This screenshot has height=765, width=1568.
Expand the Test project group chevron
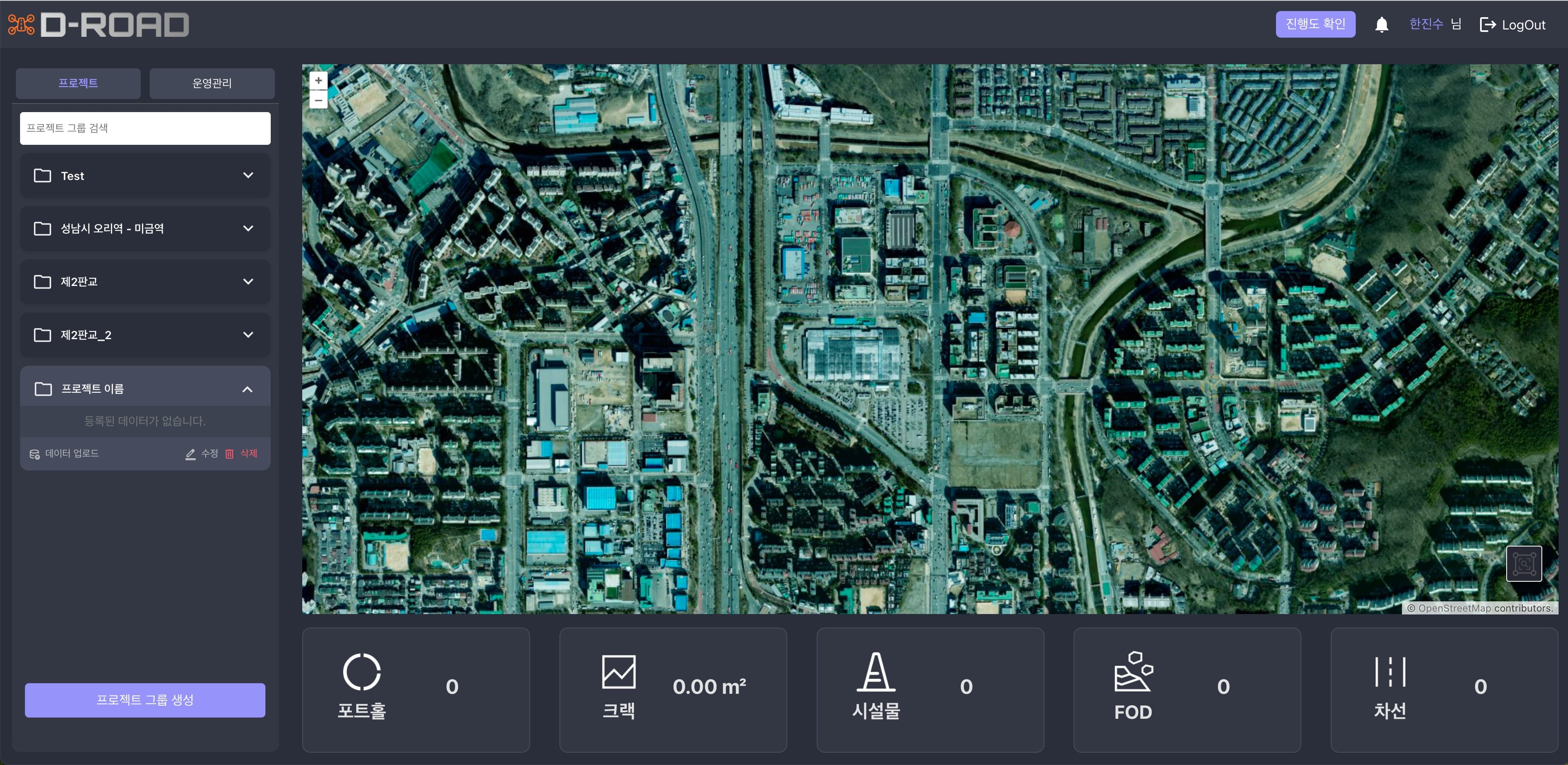(248, 175)
